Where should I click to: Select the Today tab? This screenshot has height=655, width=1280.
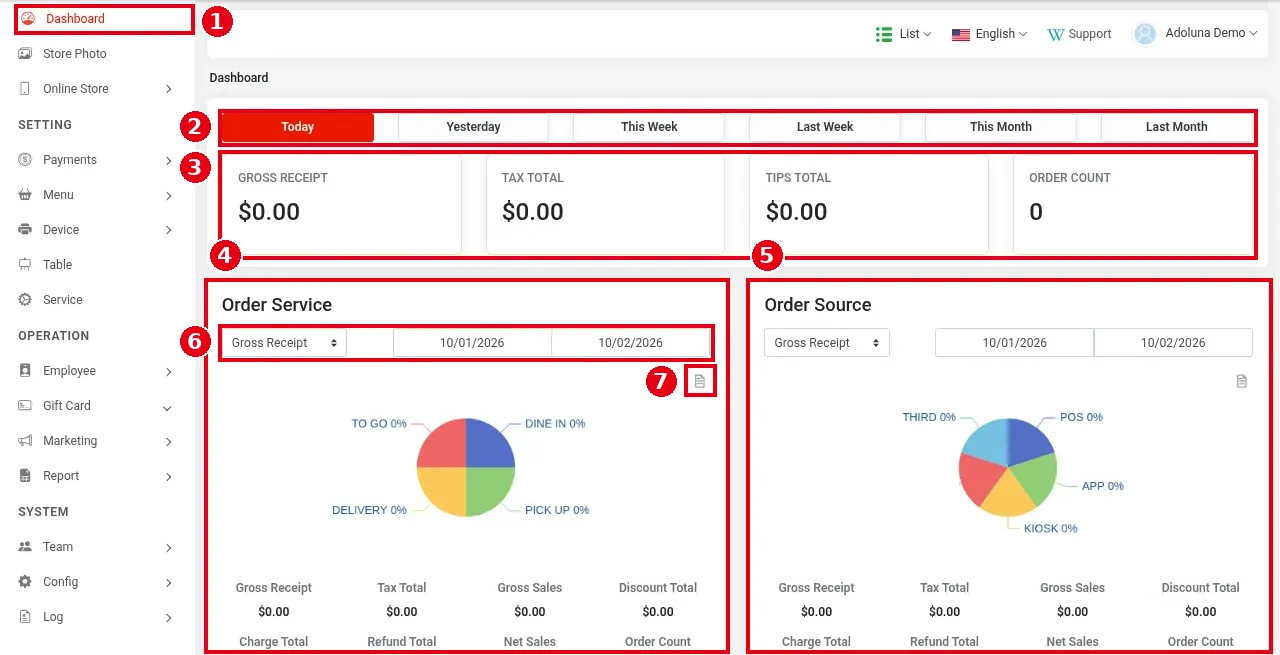(x=297, y=127)
